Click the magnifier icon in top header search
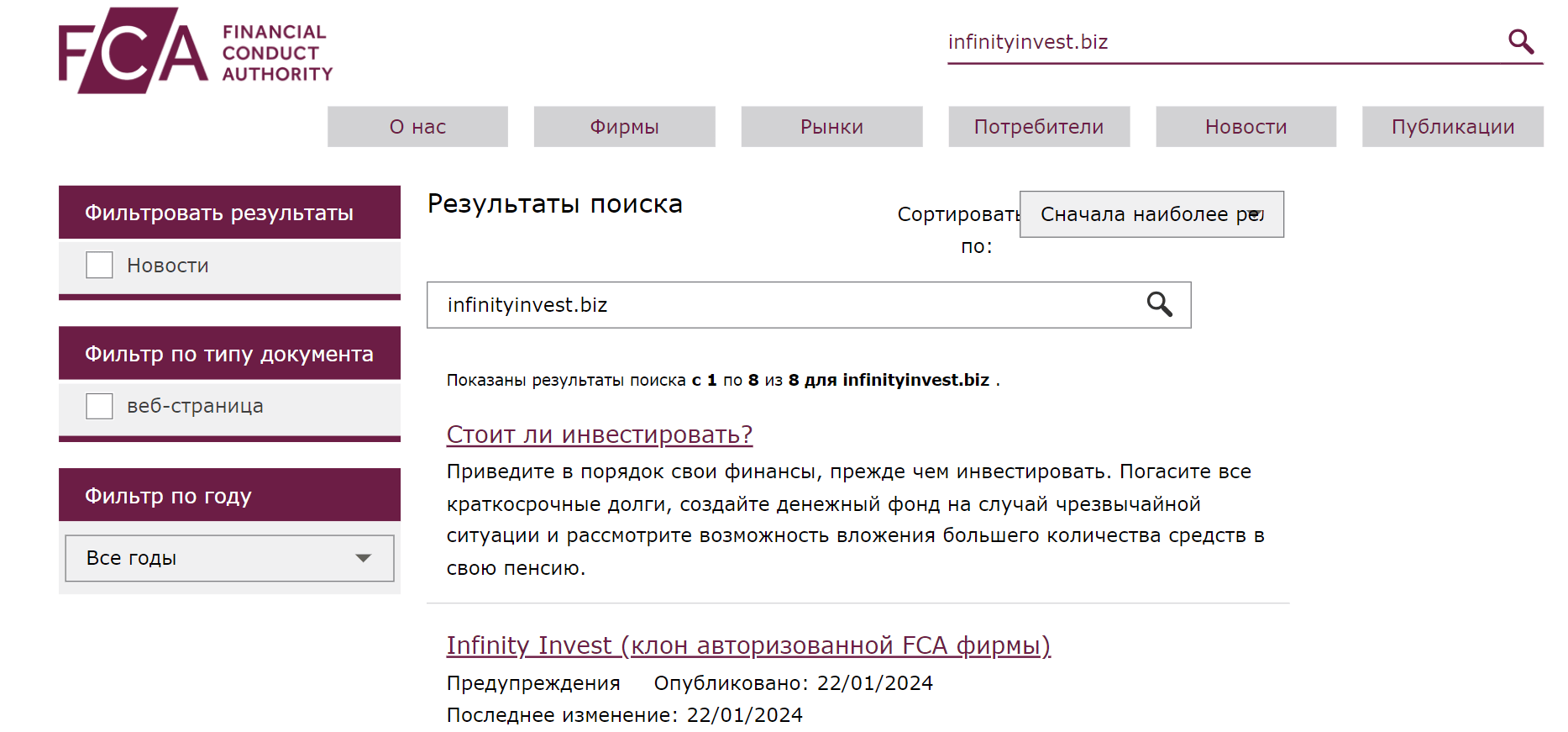The height and width of the screenshot is (732, 1568). tap(1521, 41)
